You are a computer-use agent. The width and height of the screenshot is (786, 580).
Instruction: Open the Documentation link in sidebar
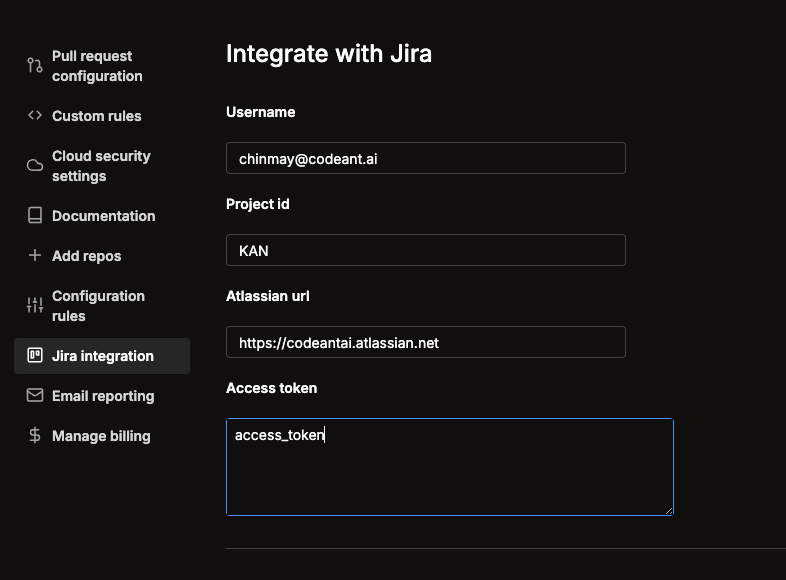tap(102, 216)
